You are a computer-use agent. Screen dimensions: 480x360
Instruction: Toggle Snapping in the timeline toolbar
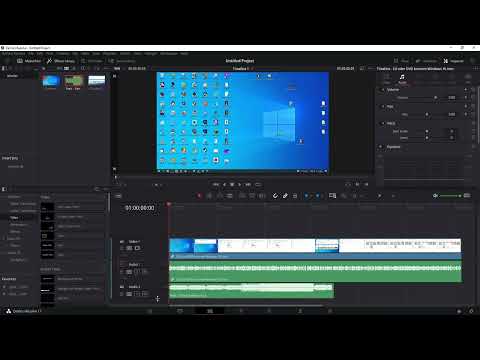point(275,196)
